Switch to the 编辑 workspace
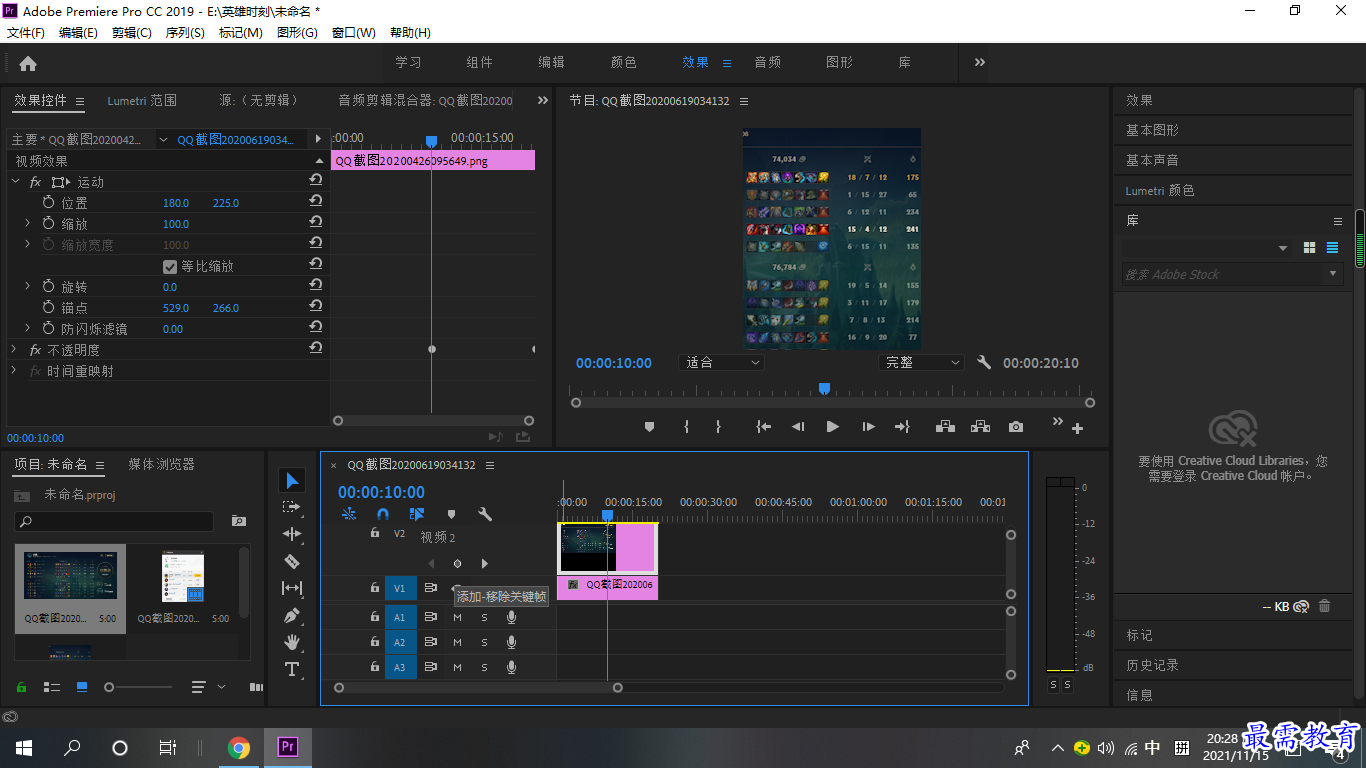Image resolution: width=1366 pixels, height=768 pixels. [552, 62]
